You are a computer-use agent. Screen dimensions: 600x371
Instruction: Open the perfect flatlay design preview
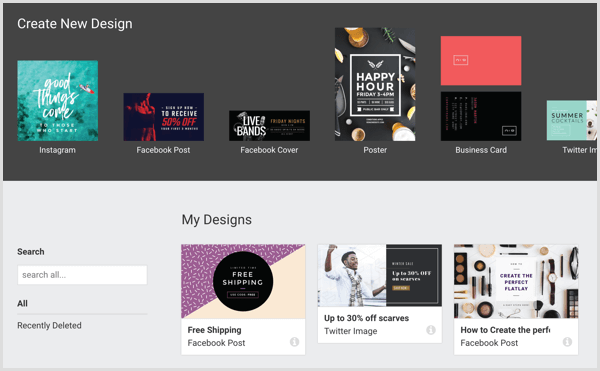[516, 282]
